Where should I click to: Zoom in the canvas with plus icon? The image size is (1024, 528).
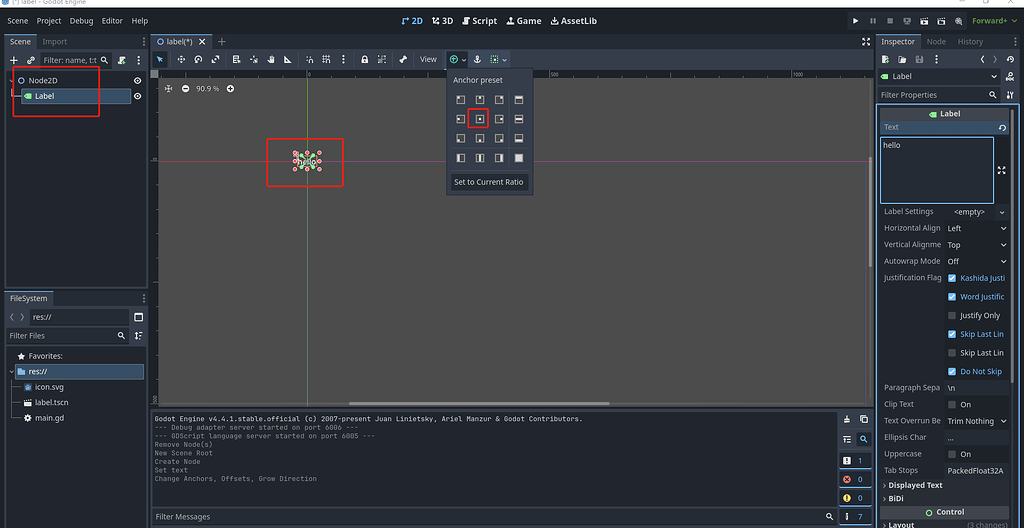[x=230, y=88]
